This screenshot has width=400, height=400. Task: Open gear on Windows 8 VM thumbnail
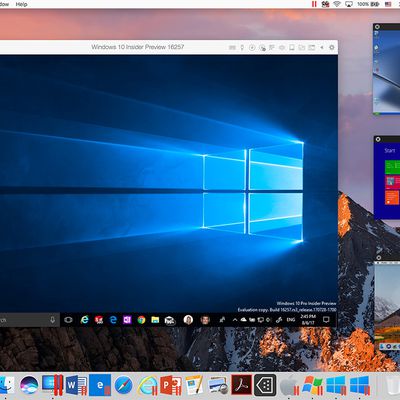(x=378, y=139)
